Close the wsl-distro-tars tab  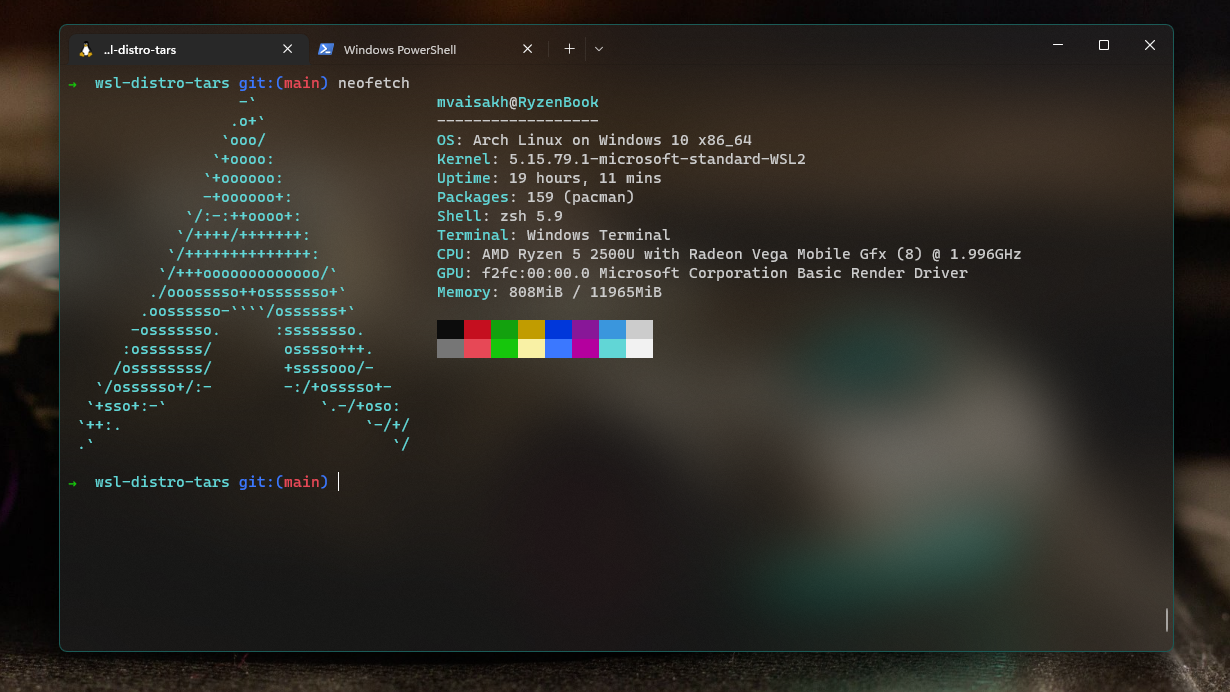(288, 49)
